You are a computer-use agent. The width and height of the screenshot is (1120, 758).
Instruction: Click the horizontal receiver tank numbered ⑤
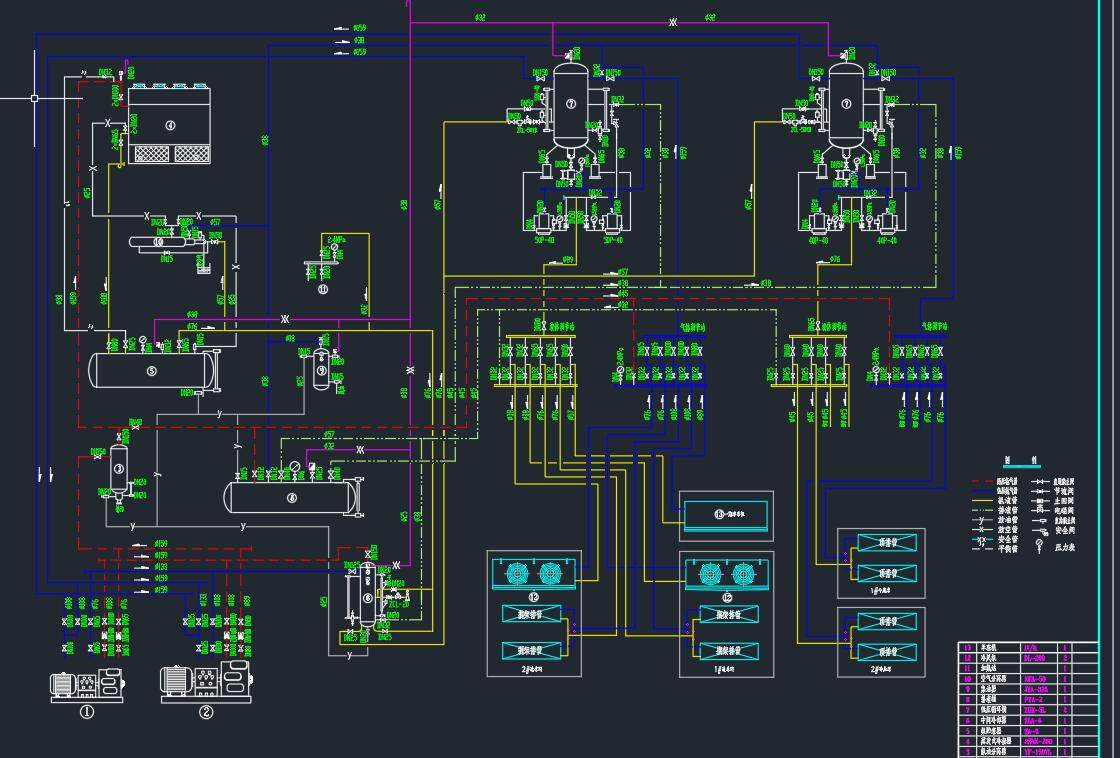[150, 372]
